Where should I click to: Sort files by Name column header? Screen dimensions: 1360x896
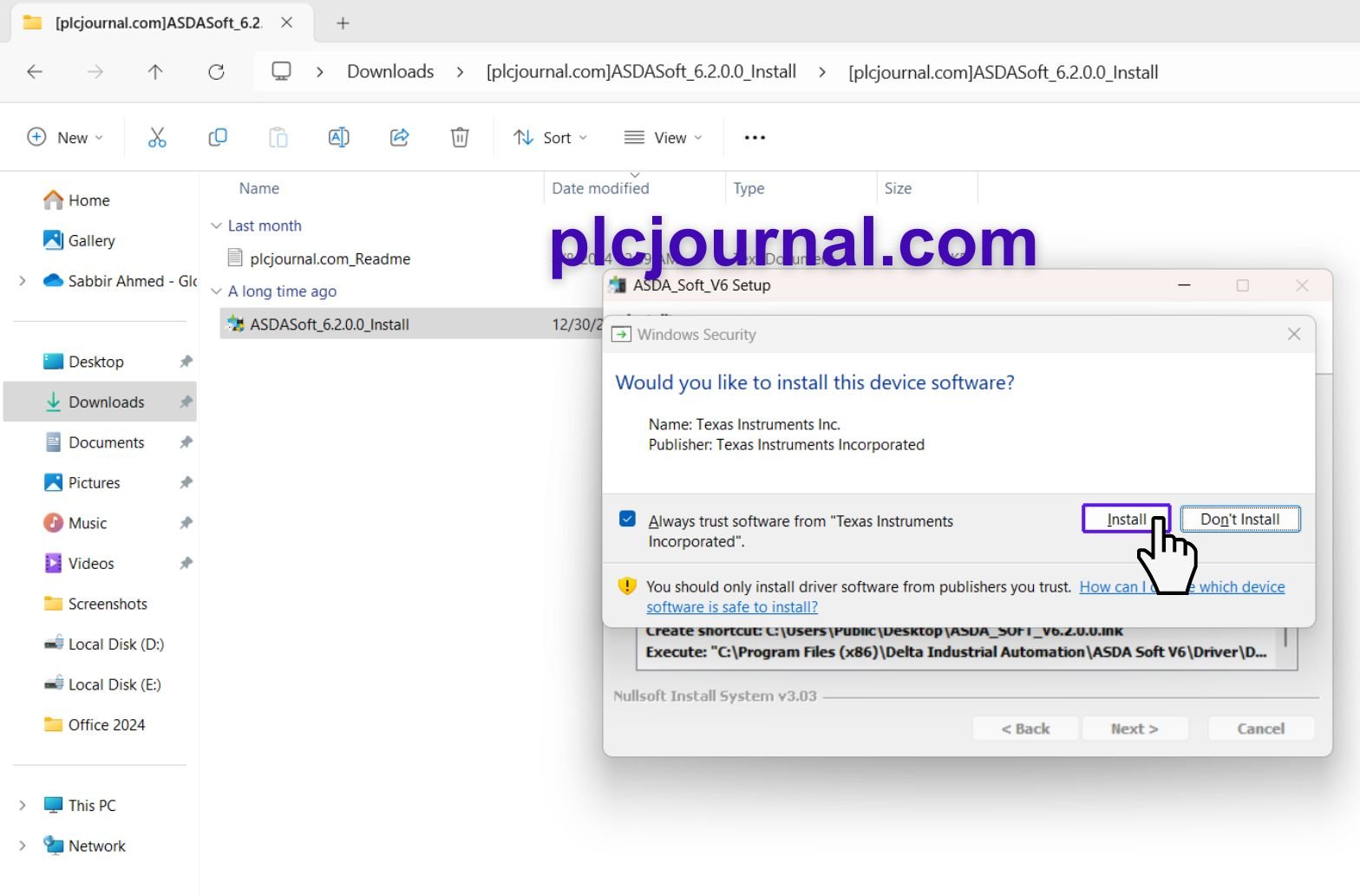[259, 188]
